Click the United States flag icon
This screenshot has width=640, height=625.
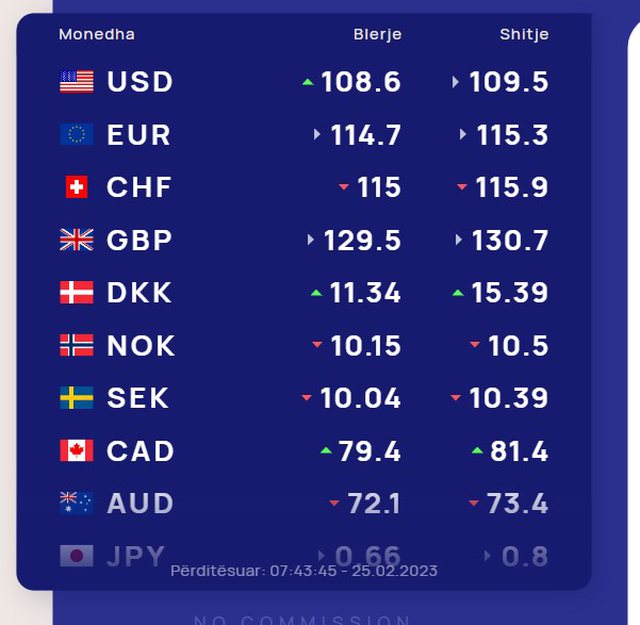coord(76,82)
